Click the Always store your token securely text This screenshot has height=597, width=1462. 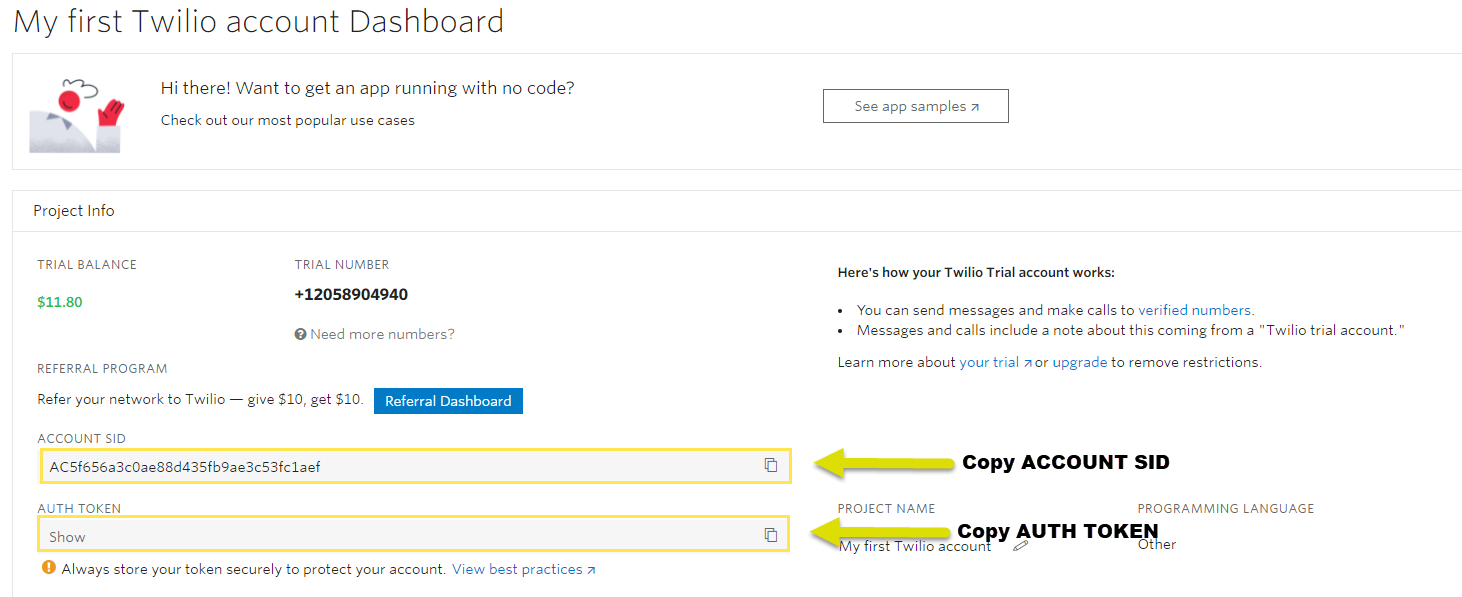click(253, 569)
